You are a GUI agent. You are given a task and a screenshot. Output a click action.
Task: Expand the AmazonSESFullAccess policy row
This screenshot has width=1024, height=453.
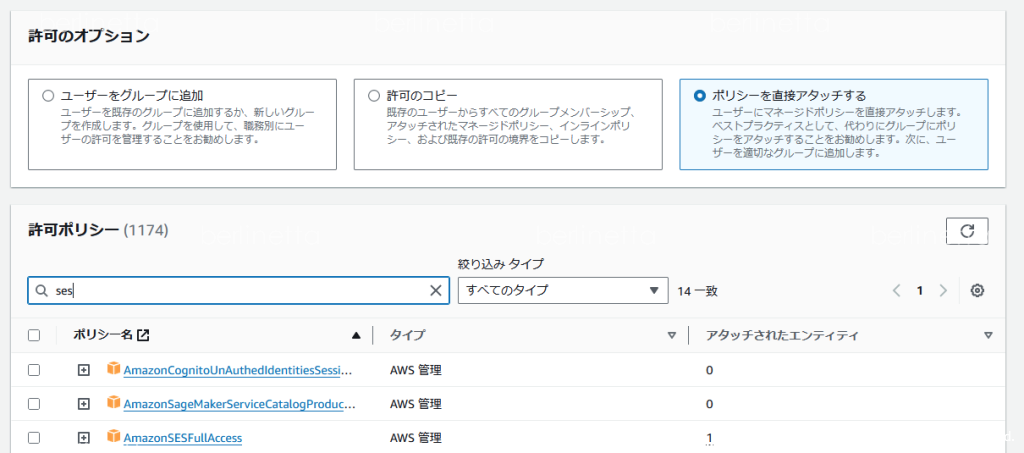84,438
